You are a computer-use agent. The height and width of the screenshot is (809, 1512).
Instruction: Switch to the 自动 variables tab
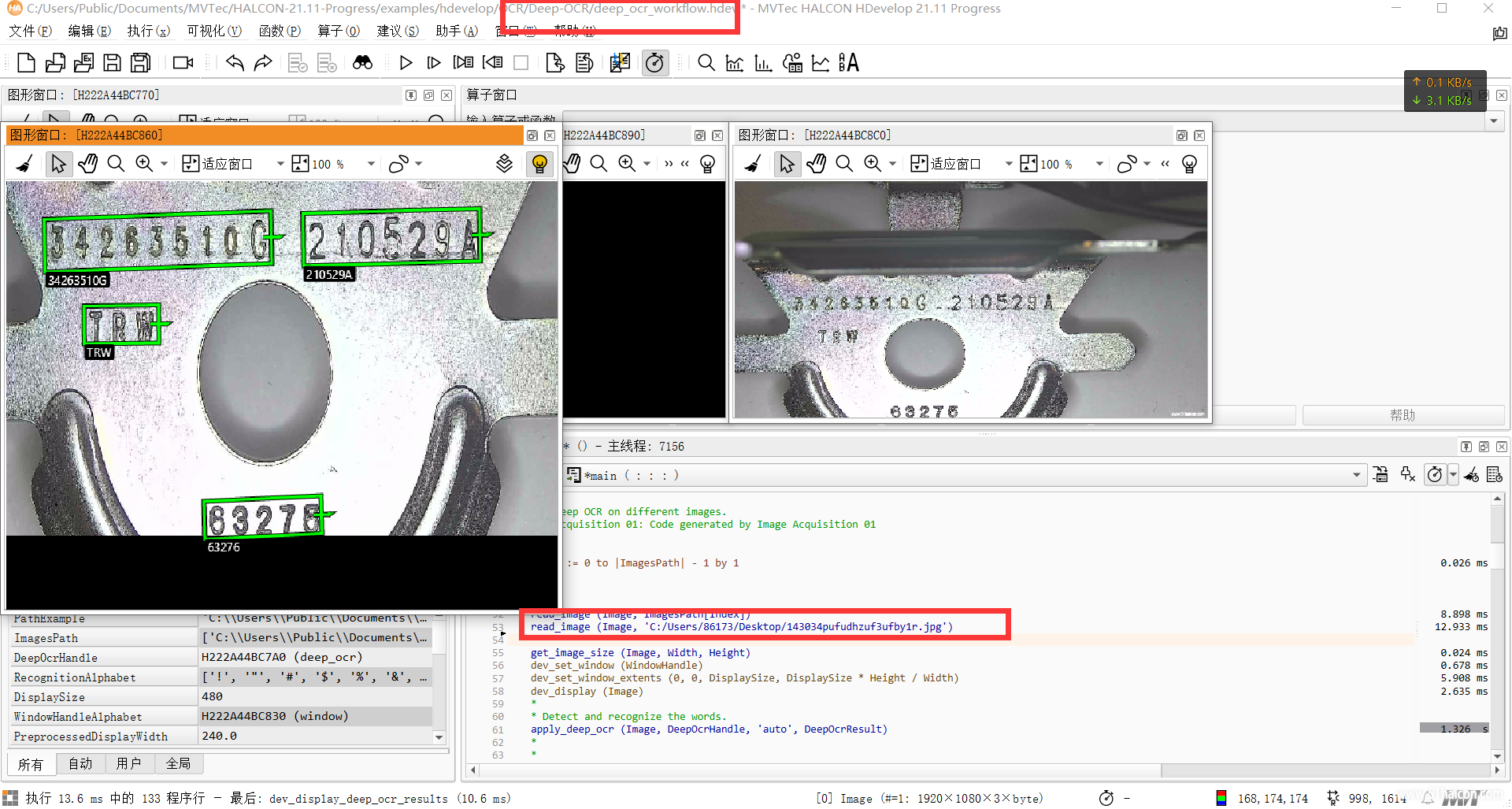tap(80, 763)
